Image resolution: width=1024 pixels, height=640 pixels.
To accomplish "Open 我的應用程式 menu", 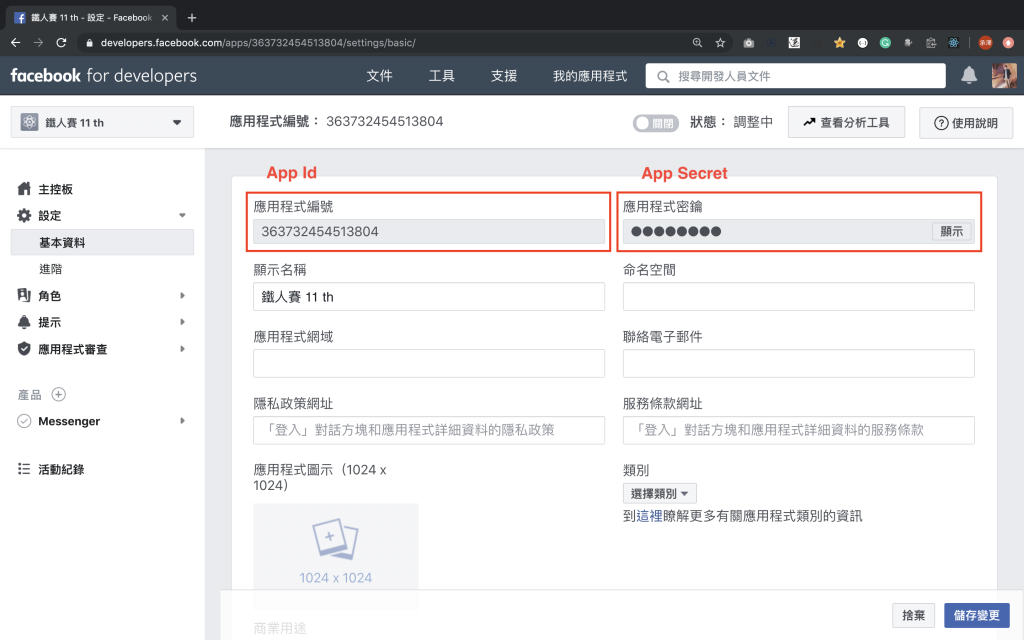I will (x=590, y=76).
